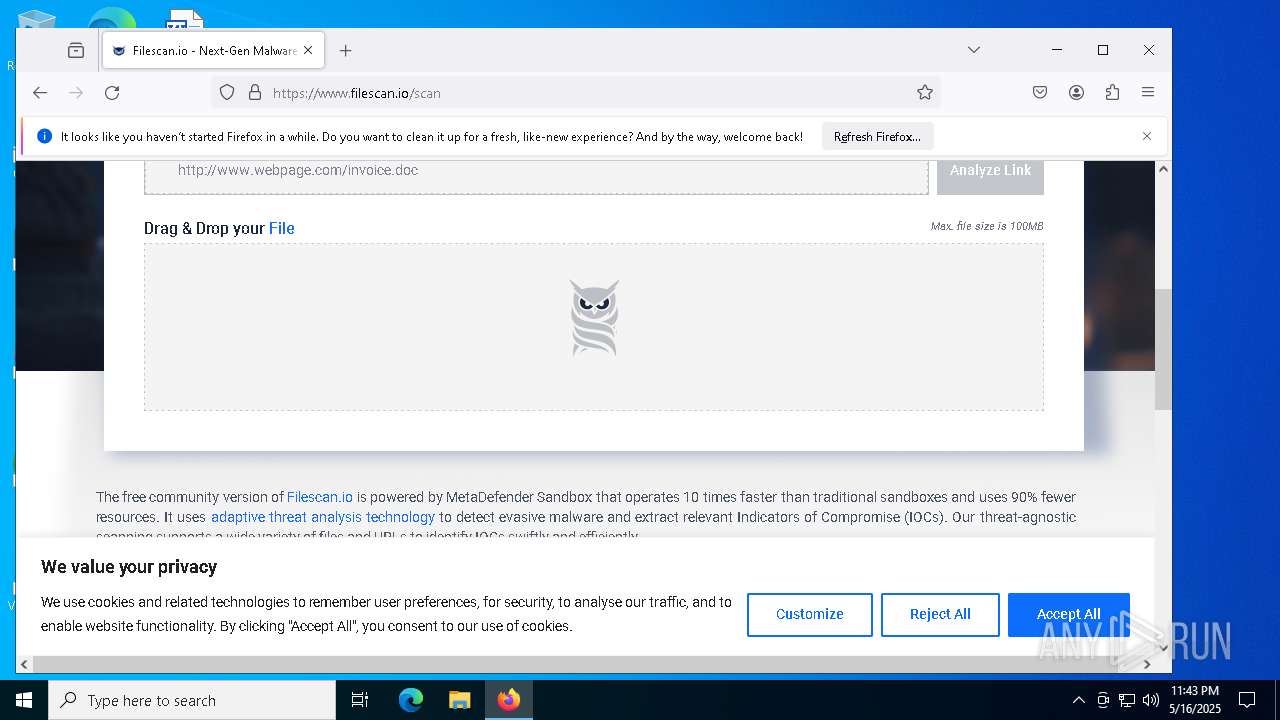Image resolution: width=1280 pixels, height=720 pixels.
Task: Open the volume tray icon
Action: coord(1150,700)
